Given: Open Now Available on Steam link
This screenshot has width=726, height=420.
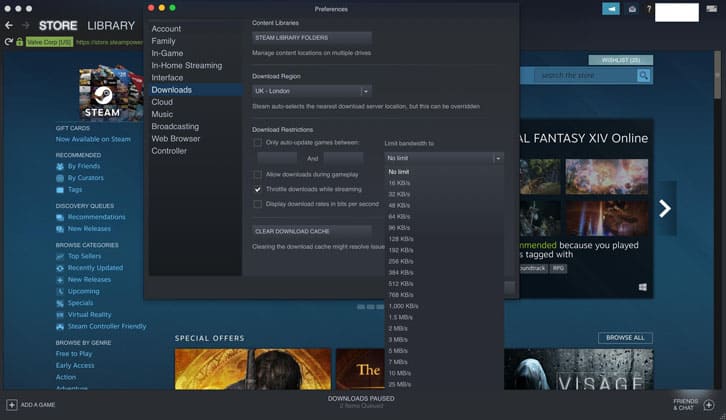Looking at the screenshot, I should point(93,139).
